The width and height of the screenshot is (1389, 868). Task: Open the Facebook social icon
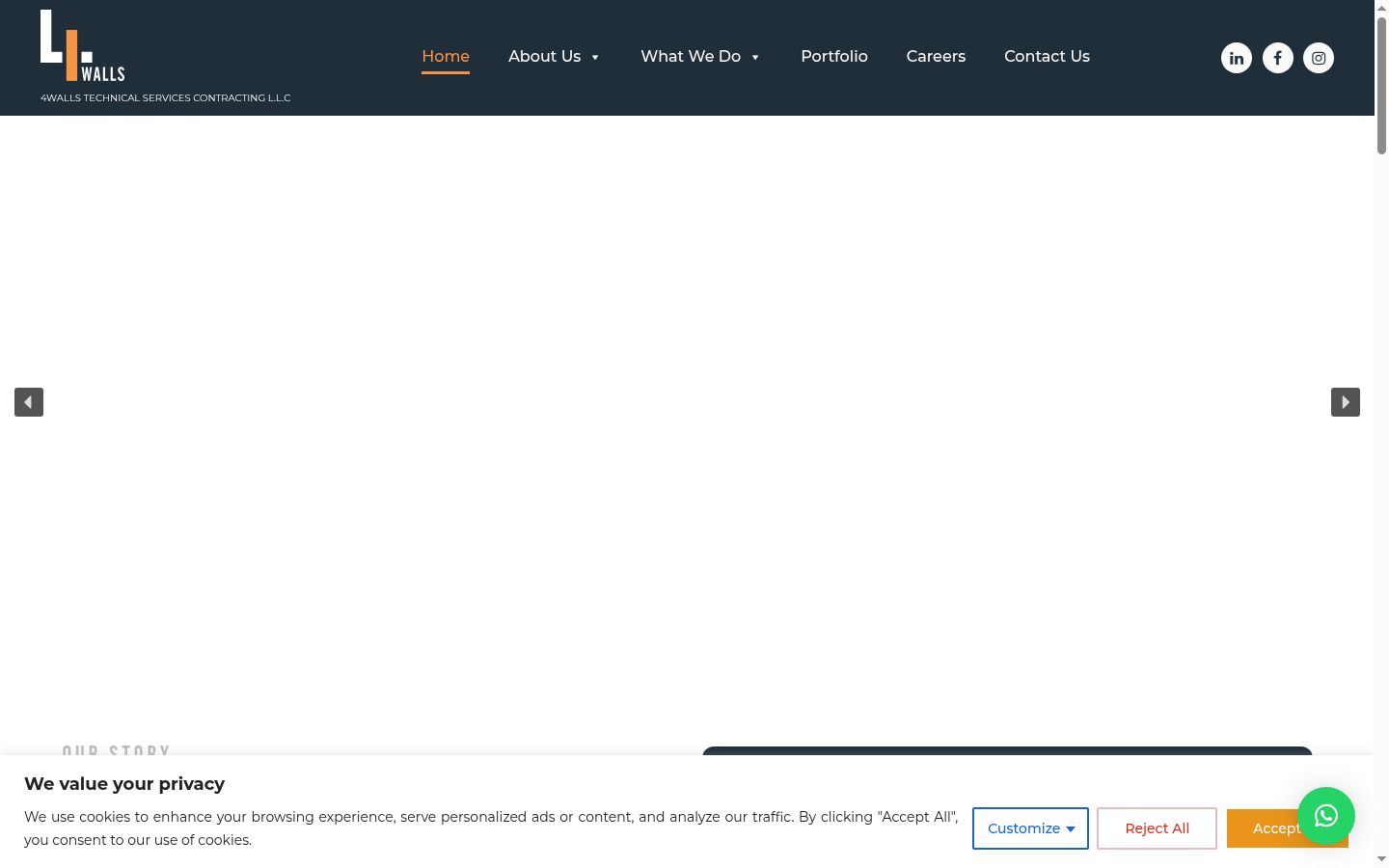[1278, 58]
